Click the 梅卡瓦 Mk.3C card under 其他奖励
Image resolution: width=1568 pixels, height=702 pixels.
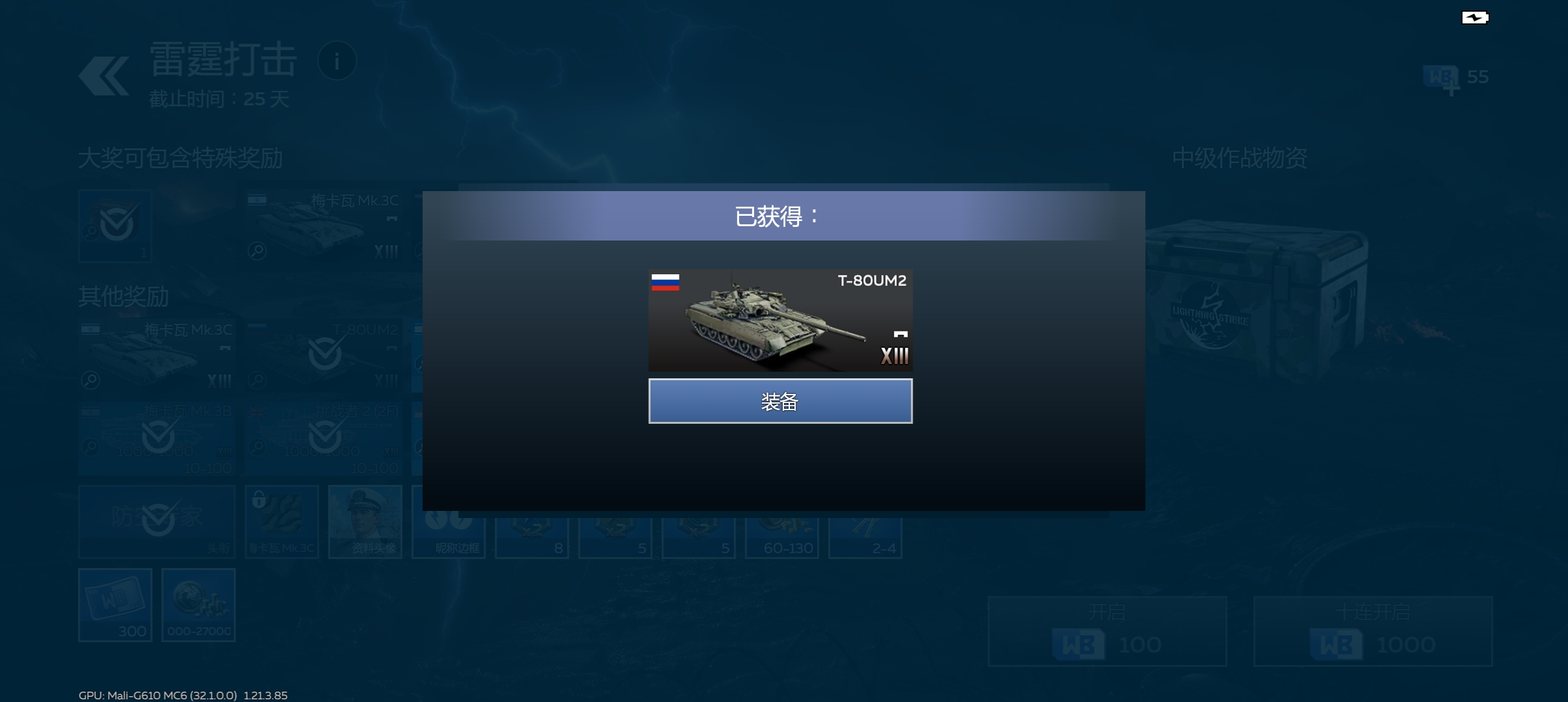point(157,356)
